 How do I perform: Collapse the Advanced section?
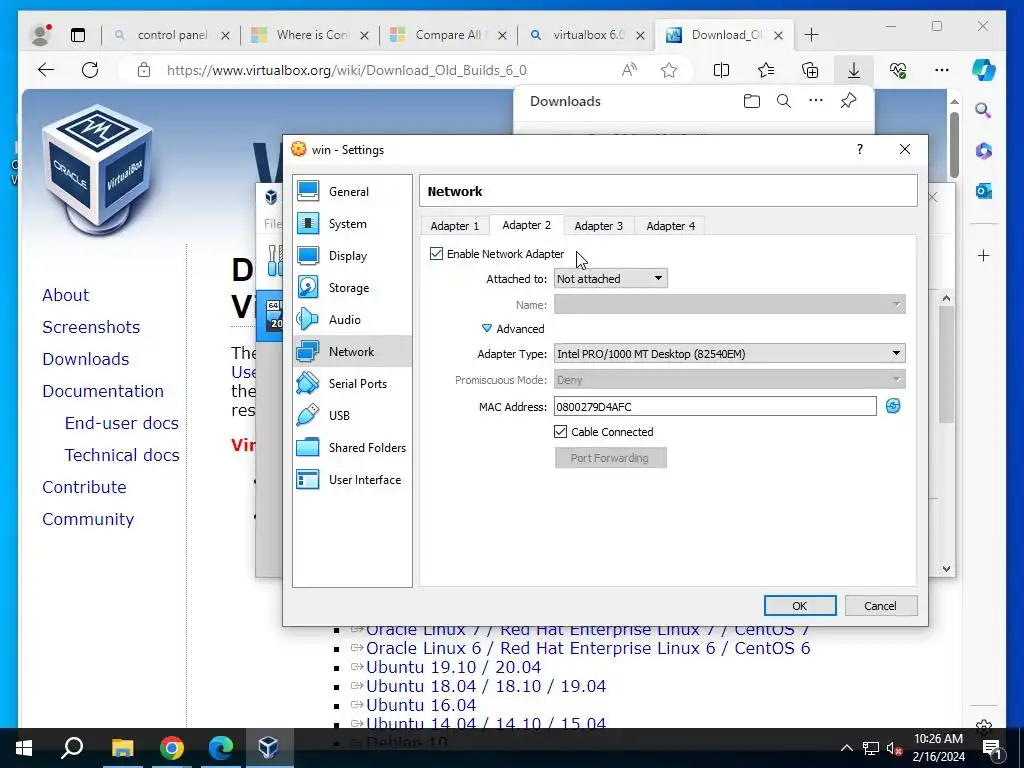(x=513, y=328)
